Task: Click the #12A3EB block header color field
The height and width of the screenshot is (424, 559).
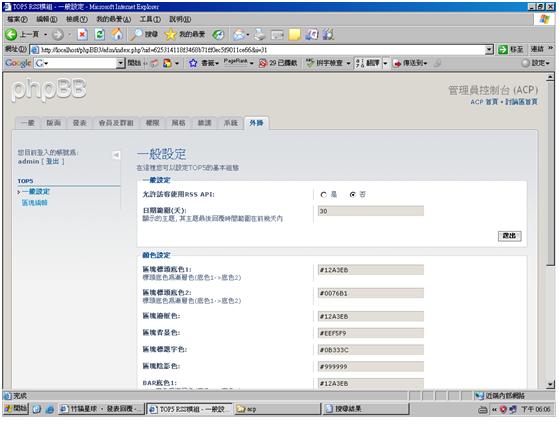Action: pyautogui.click(x=371, y=270)
